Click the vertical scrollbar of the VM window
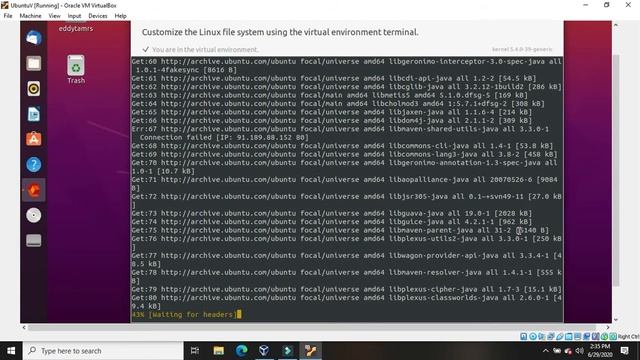Viewport: 640px width, 360px height. click(616, 170)
